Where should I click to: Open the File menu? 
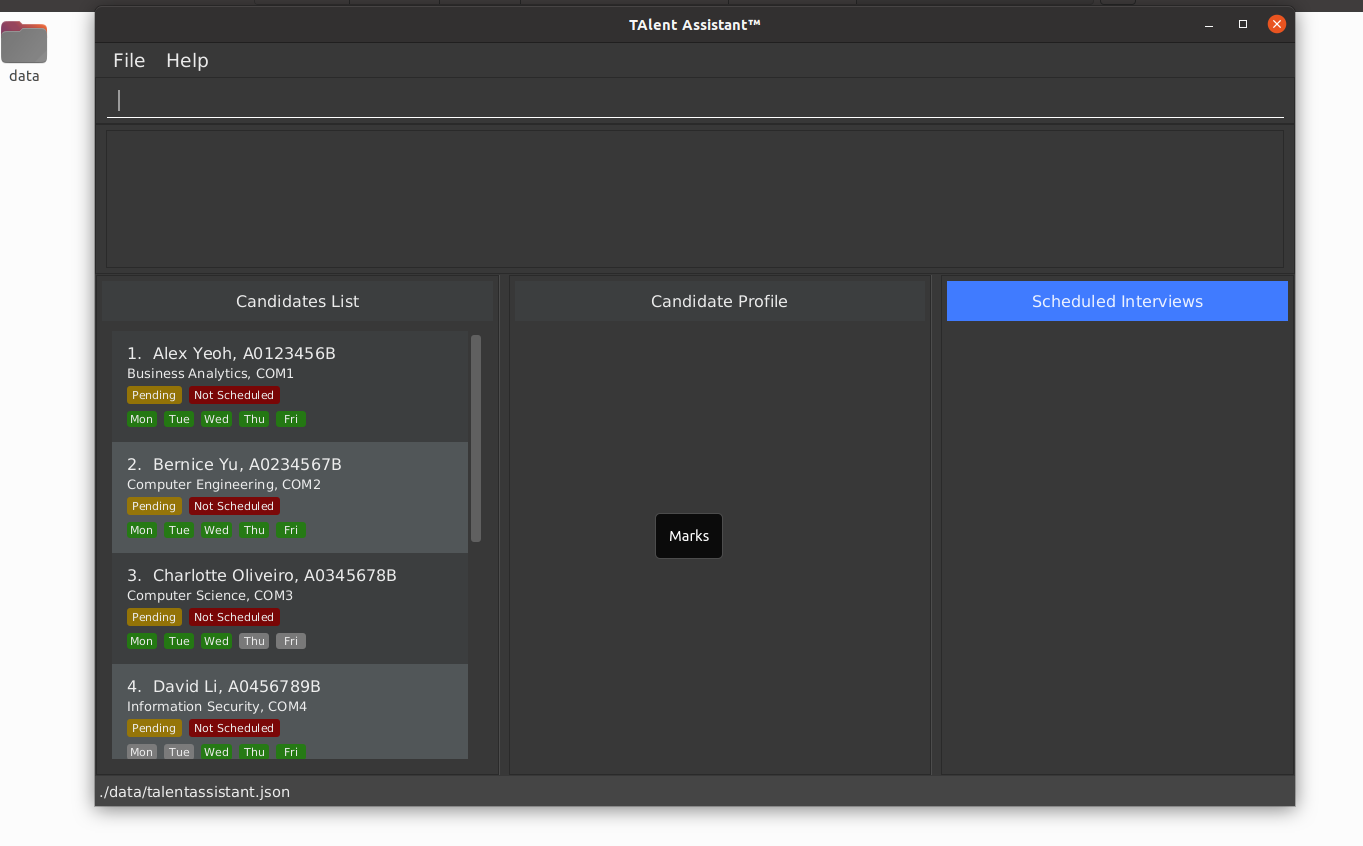[x=129, y=60]
